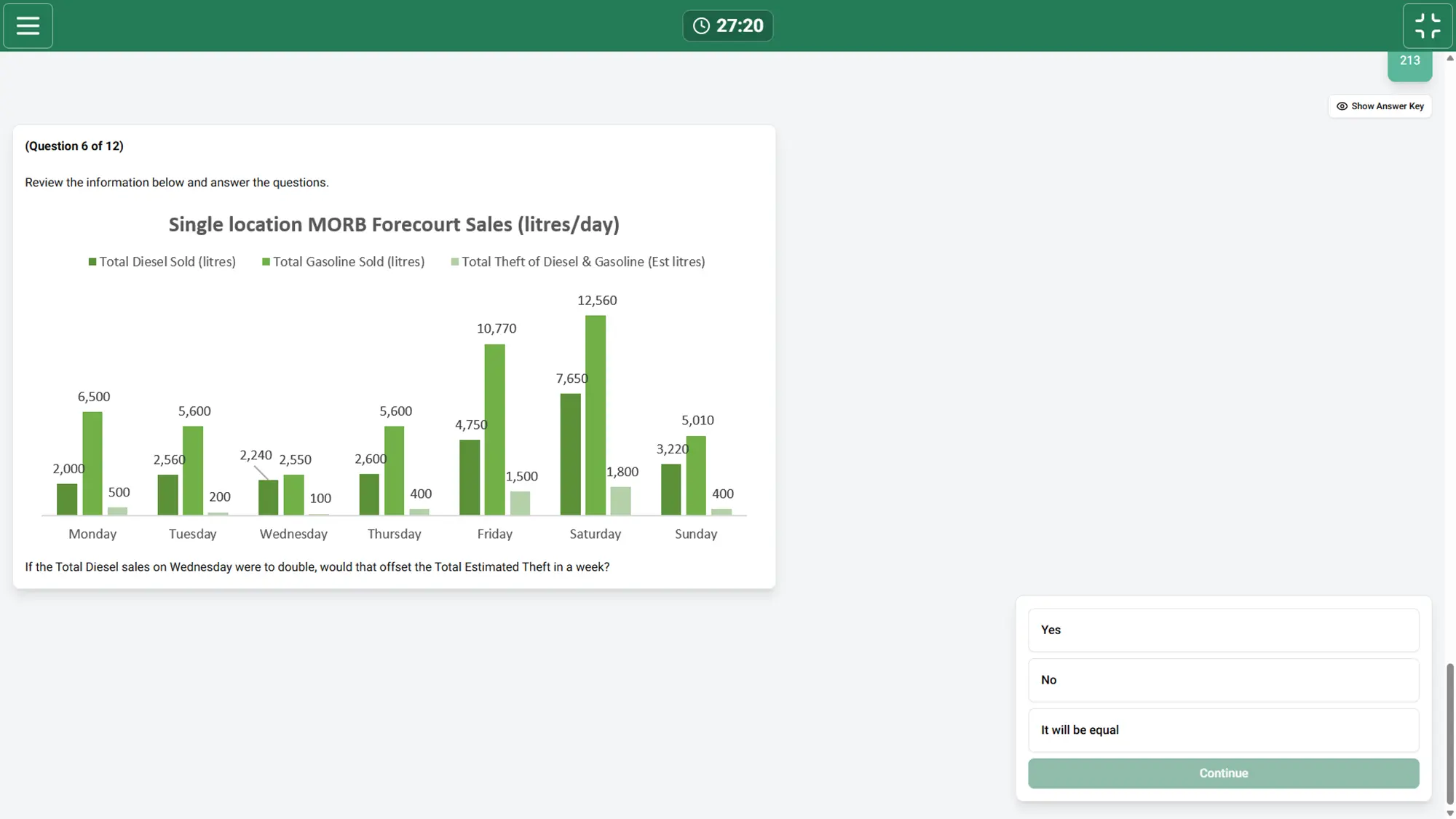Exit fullscreen mode using the collapse icon
Image resolution: width=1456 pixels, height=819 pixels.
(x=1428, y=25)
